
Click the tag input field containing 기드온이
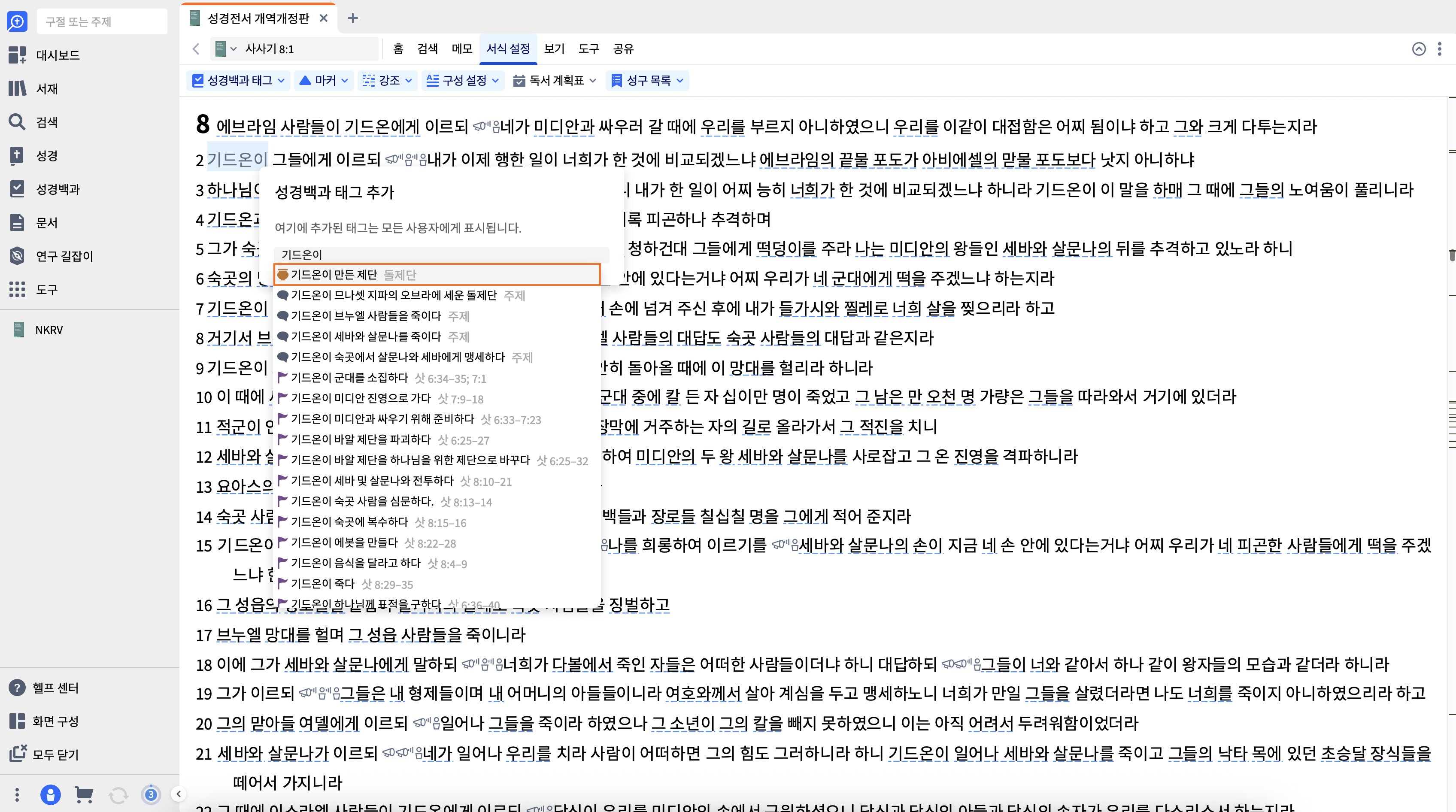tap(441, 254)
